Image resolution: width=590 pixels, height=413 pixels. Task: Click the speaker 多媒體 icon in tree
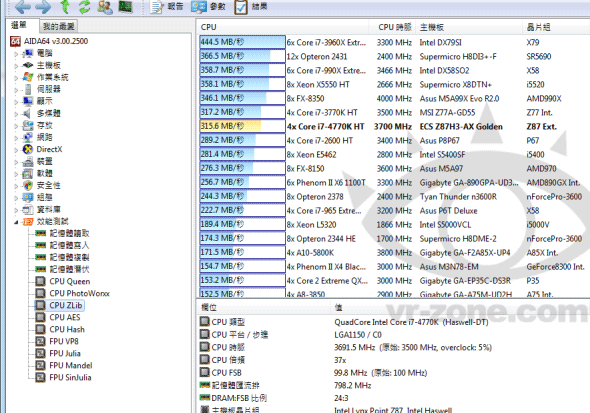coord(28,113)
